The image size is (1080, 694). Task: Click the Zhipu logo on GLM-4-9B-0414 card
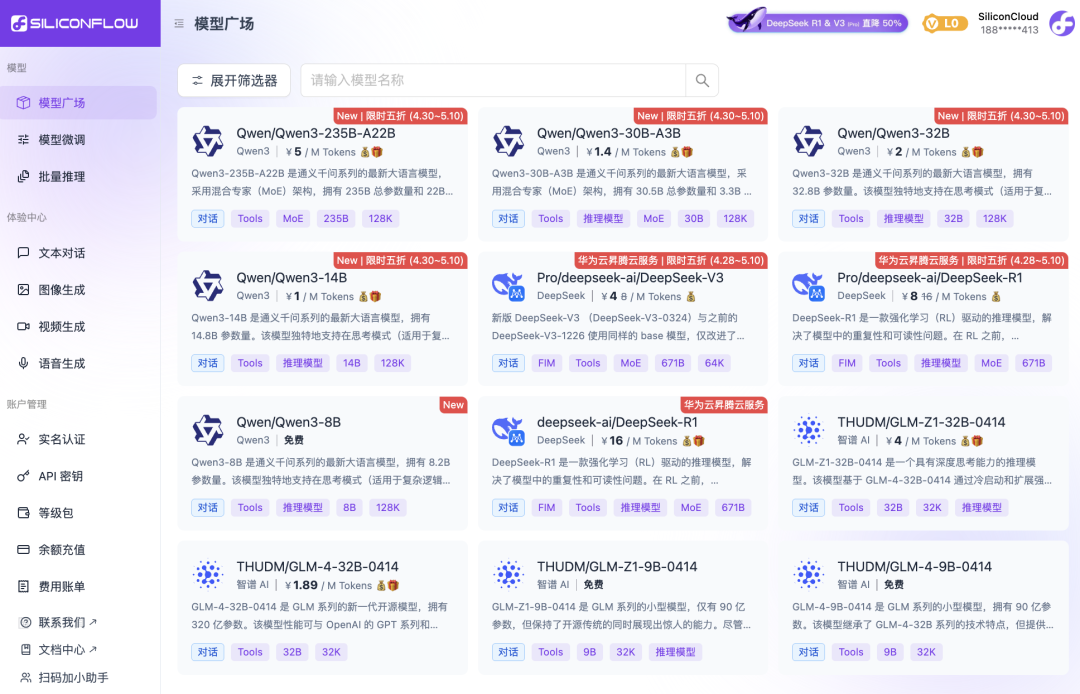[x=809, y=575]
